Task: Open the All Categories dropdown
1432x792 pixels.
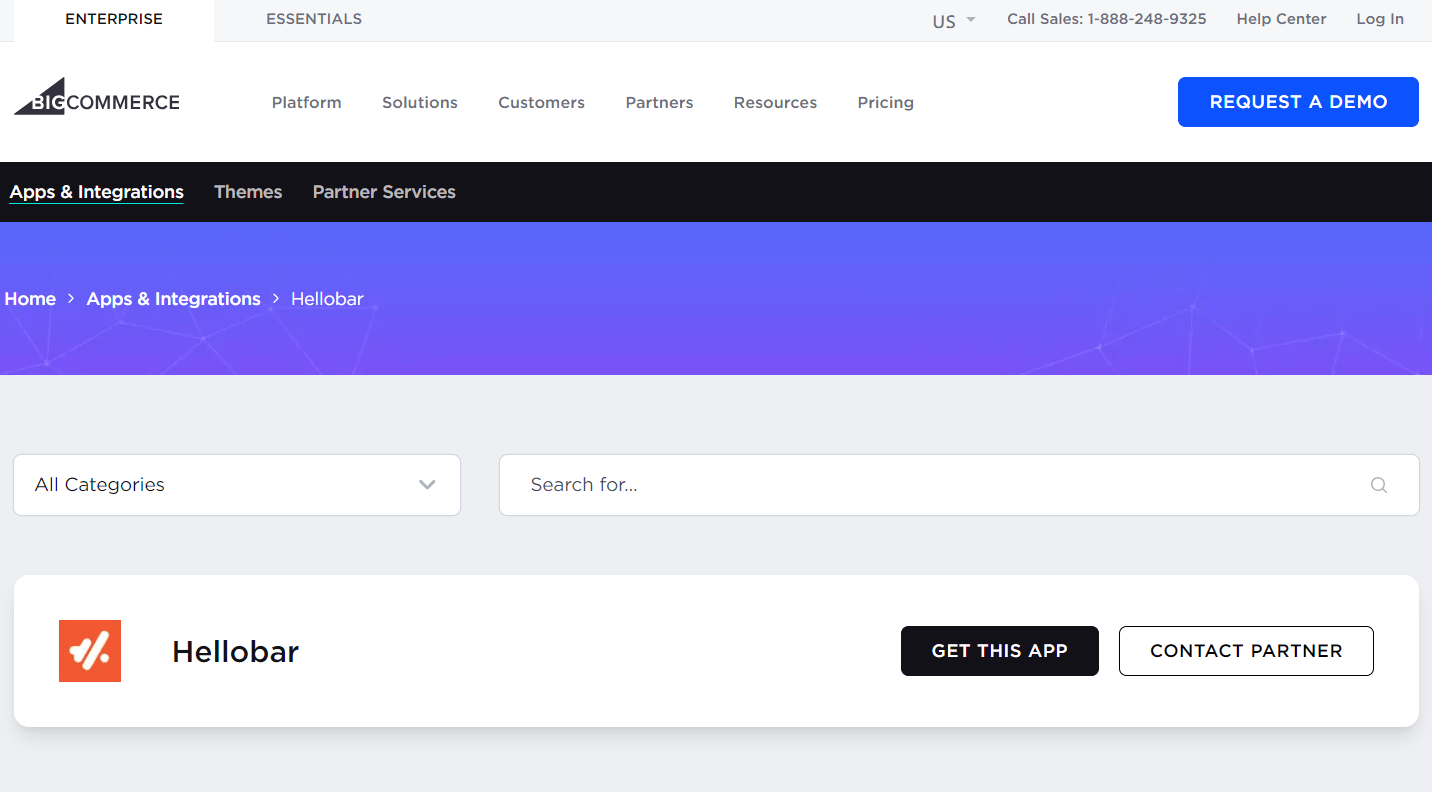Action: click(236, 484)
